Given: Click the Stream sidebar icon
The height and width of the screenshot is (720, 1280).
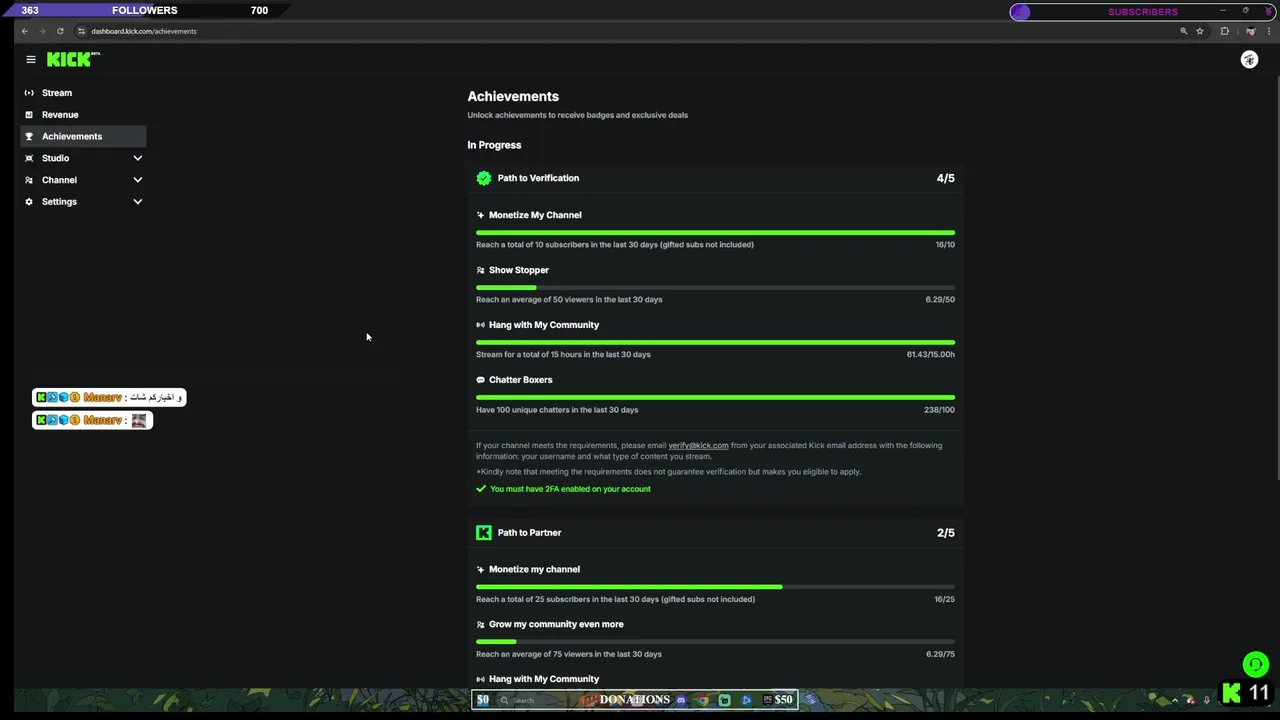Looking at the screenshot, I should click(29, 93).
